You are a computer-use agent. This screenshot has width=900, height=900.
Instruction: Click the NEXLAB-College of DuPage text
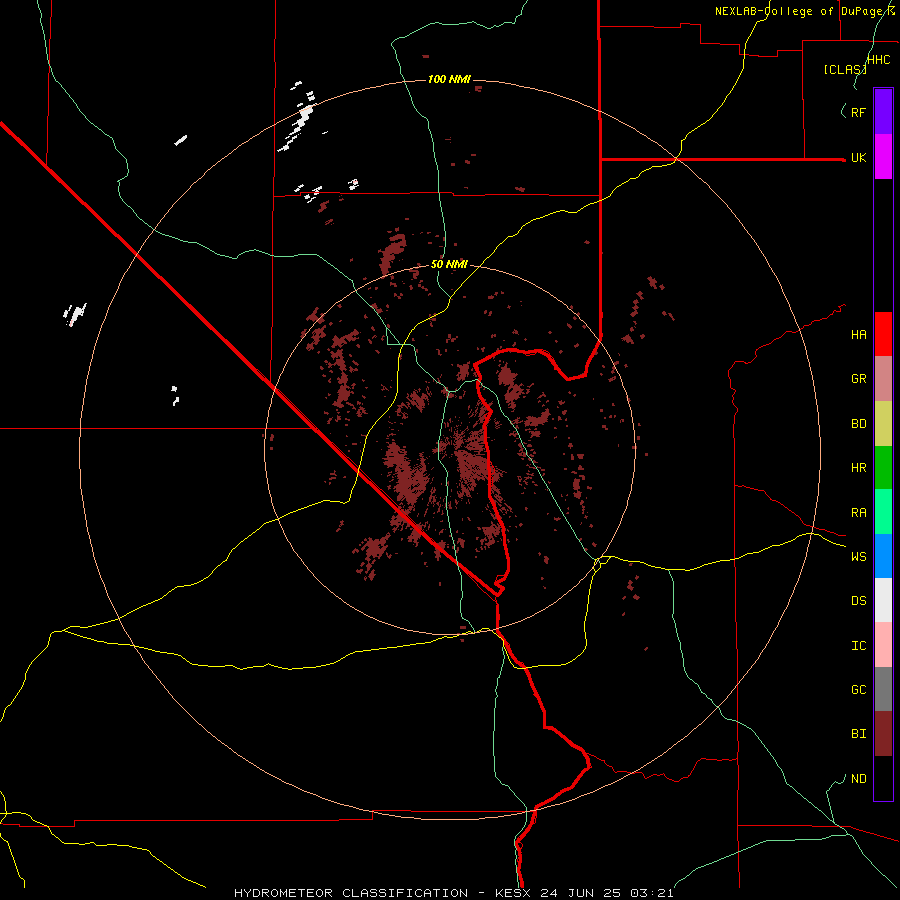800,11
